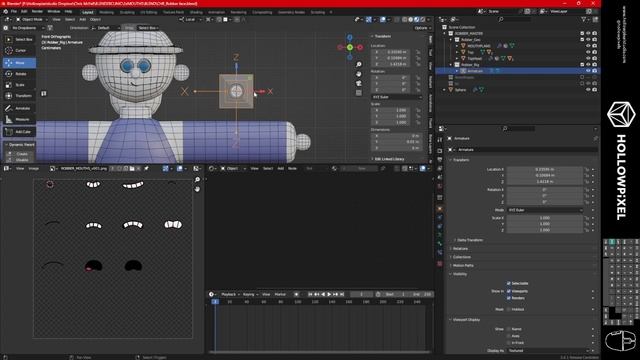The height and width of the screenshot is (360, 640).
Task: Select the Measure tool
Action: point(19,120)
